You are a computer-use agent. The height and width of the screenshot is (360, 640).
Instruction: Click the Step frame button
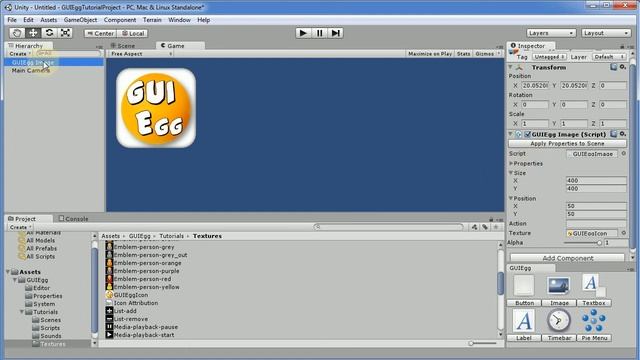[335, 33]
